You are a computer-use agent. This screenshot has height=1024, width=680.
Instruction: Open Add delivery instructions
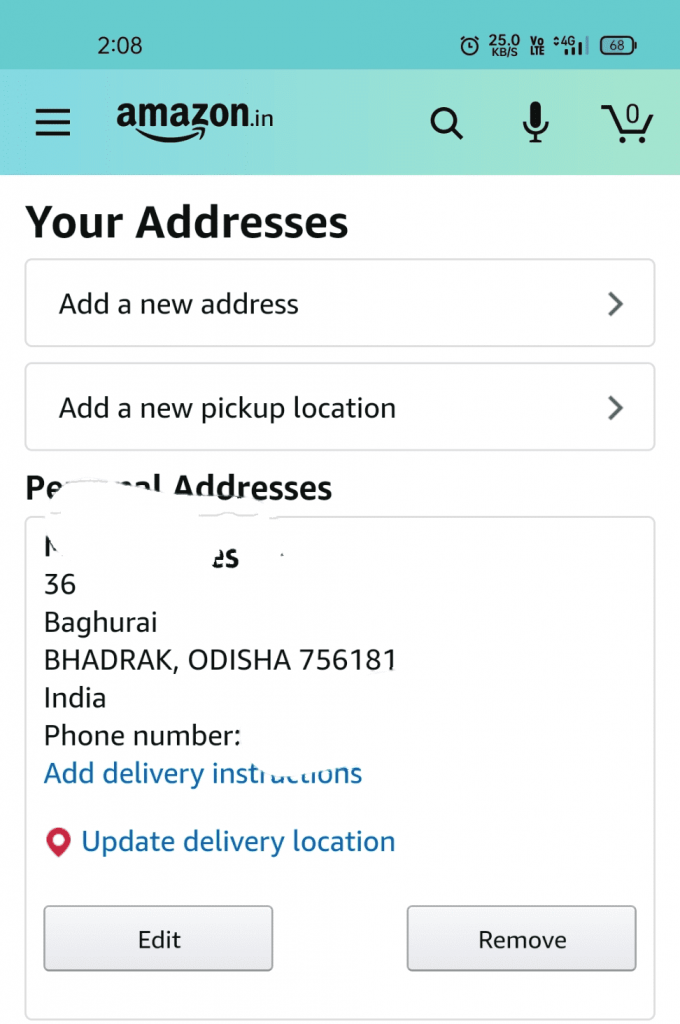(202, 773)
